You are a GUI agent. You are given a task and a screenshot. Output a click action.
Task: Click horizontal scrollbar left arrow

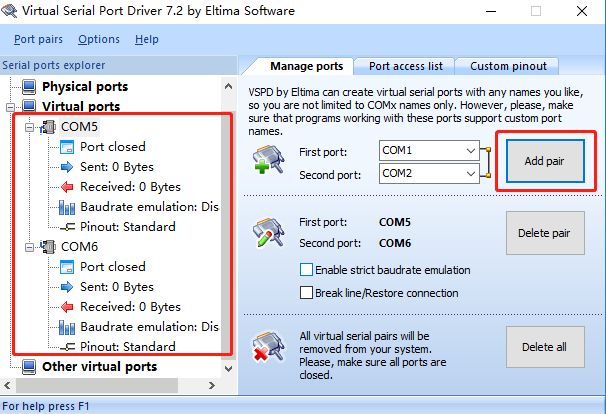tap(7, 385)
